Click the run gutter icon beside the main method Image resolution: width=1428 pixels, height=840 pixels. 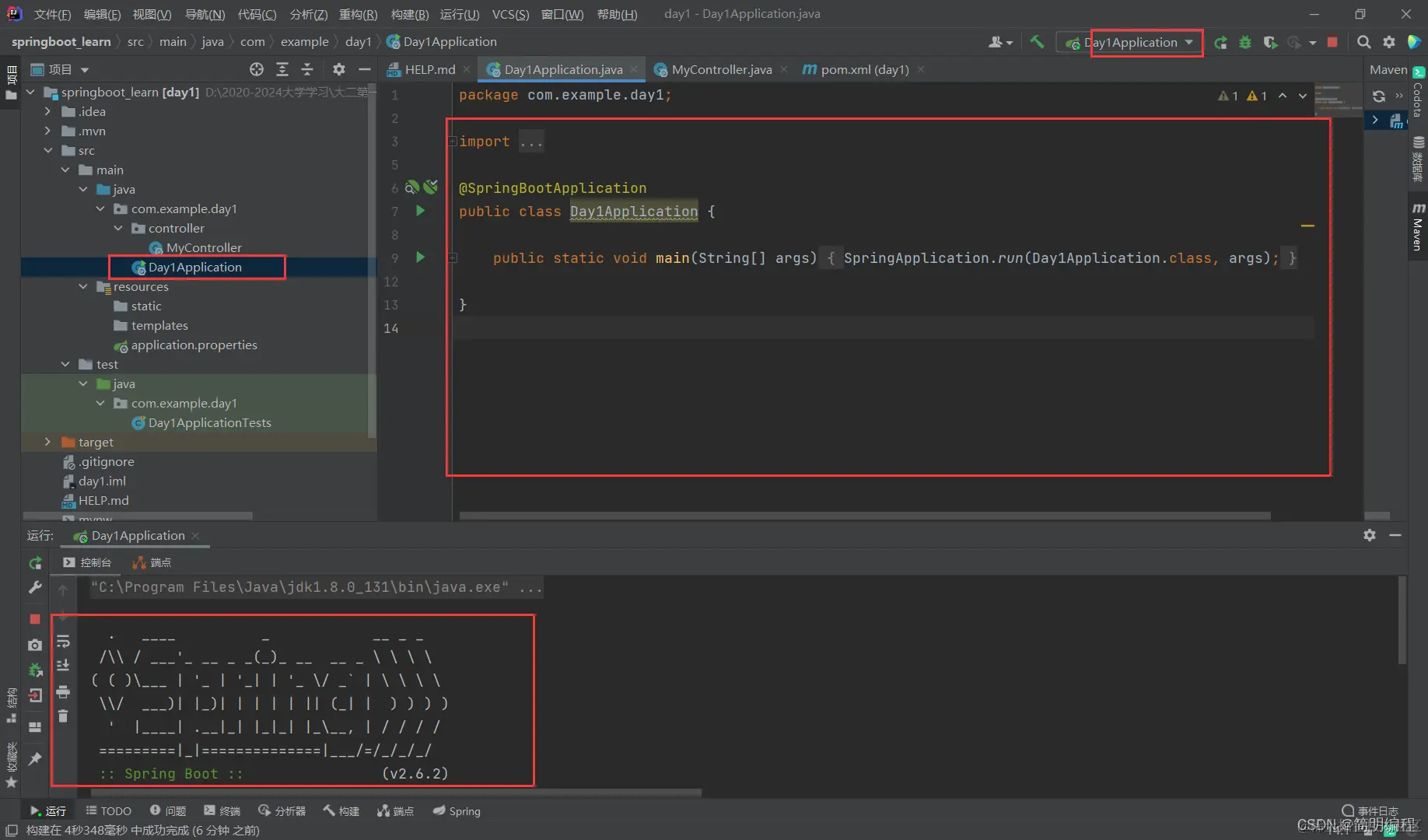tap(420, 257)
